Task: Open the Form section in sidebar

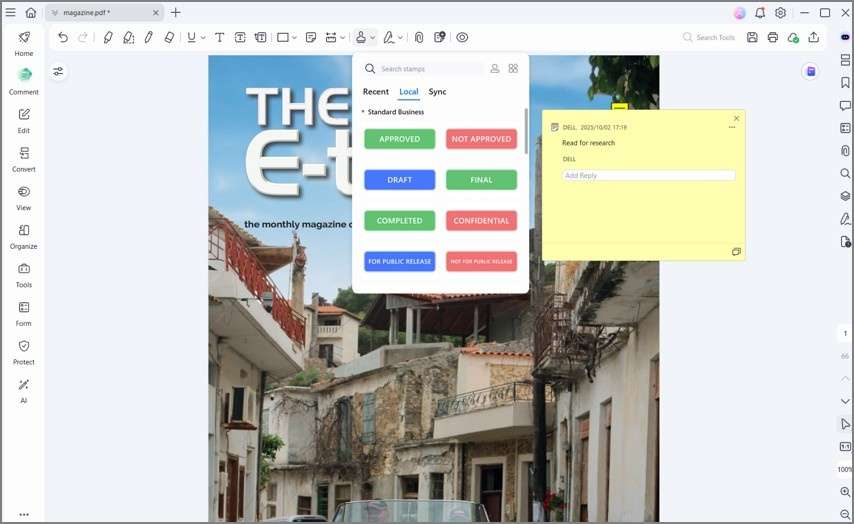Action: [24, 314]
